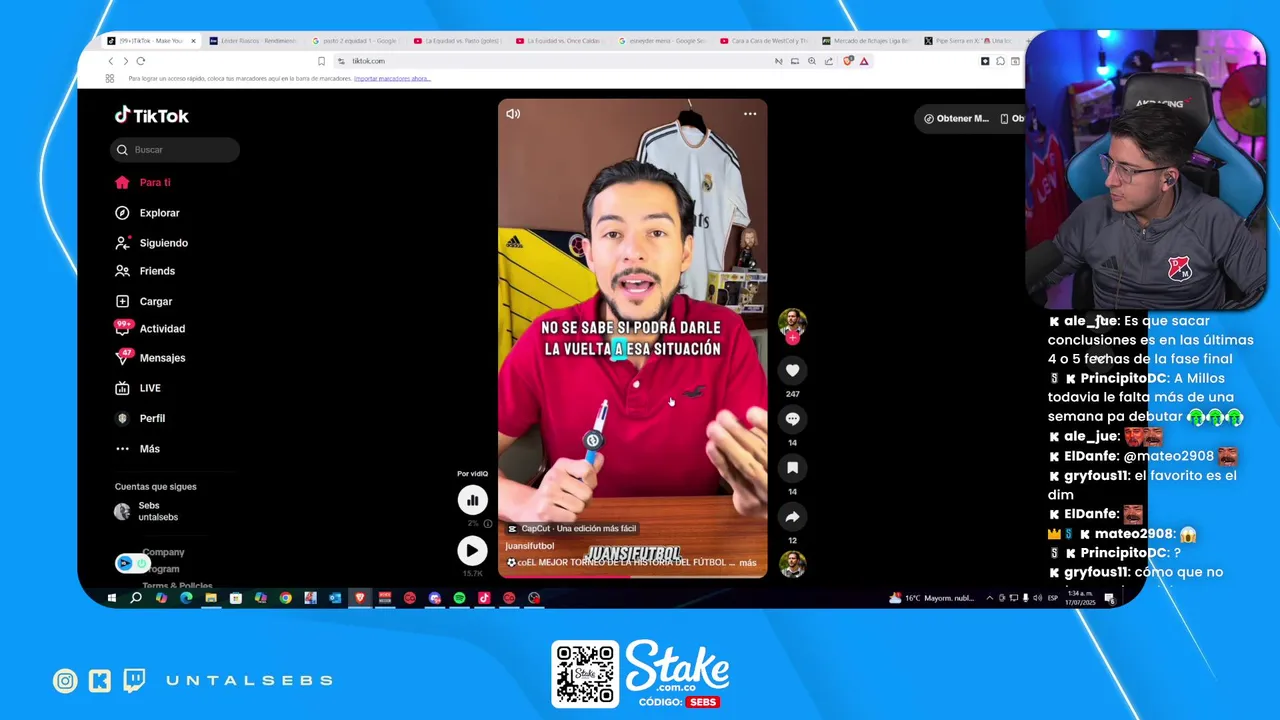Switch to the Líder Rioscos browser tab

252,41
